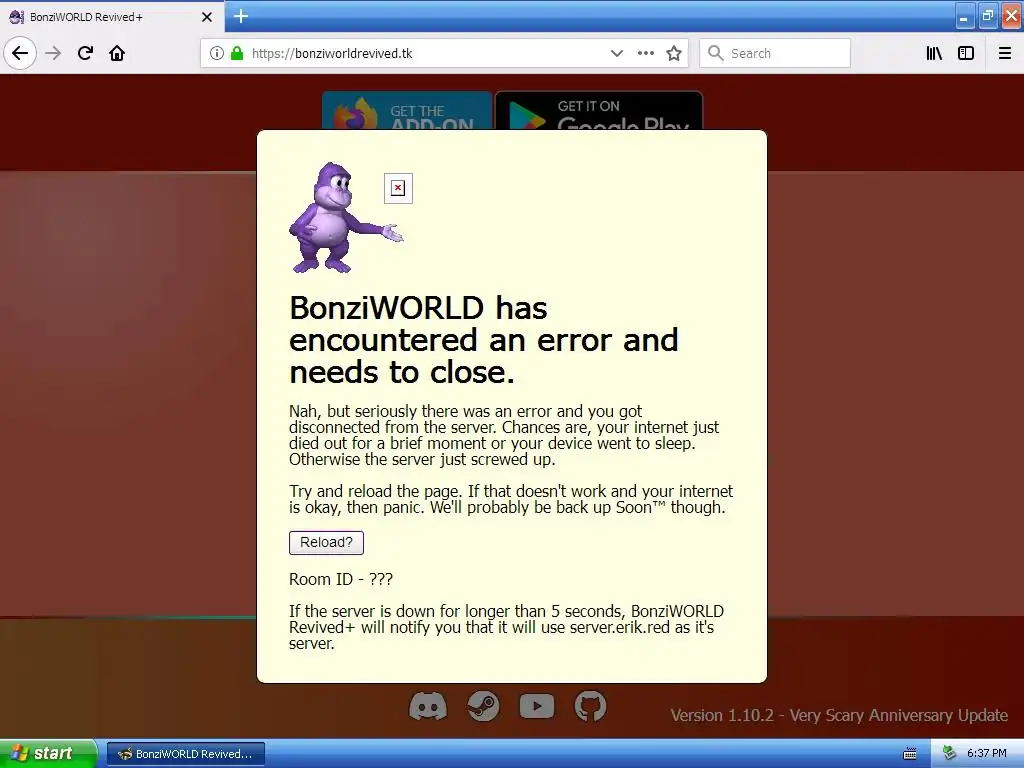
Task: Open the page actions three-dot menu
Action: (x=645, y=53)
